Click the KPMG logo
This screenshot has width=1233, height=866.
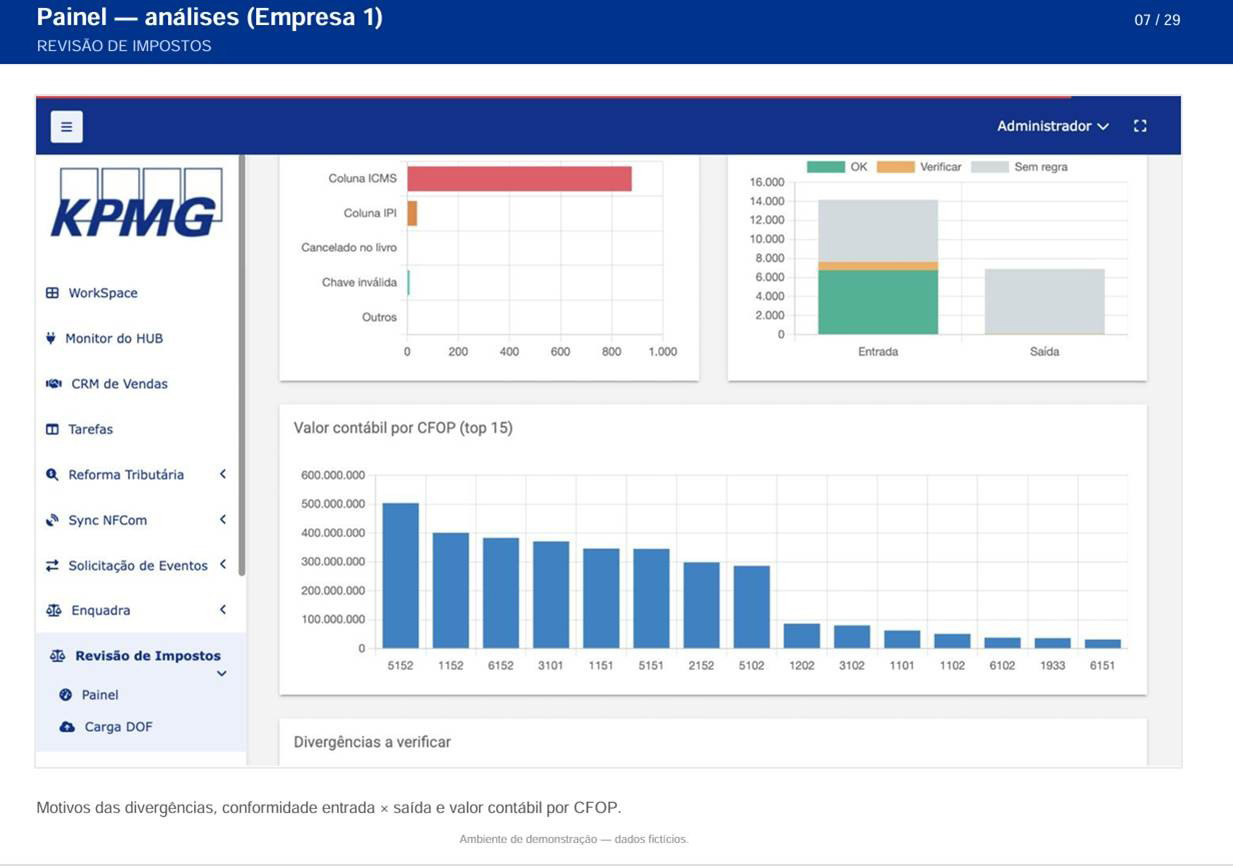click(136, 204)
